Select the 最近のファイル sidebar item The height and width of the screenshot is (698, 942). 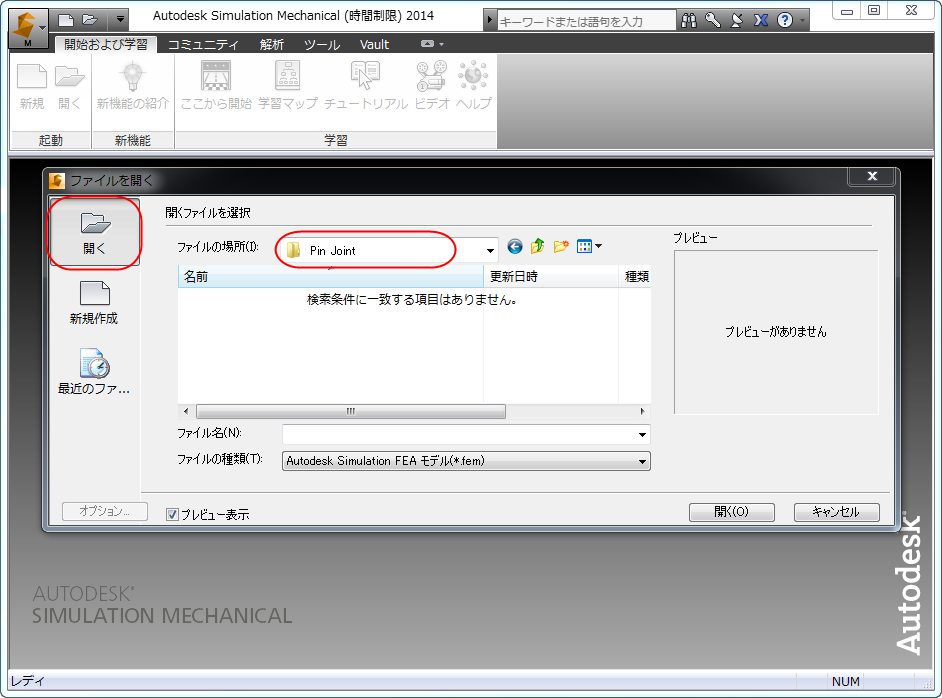click(x=94, y=372)
